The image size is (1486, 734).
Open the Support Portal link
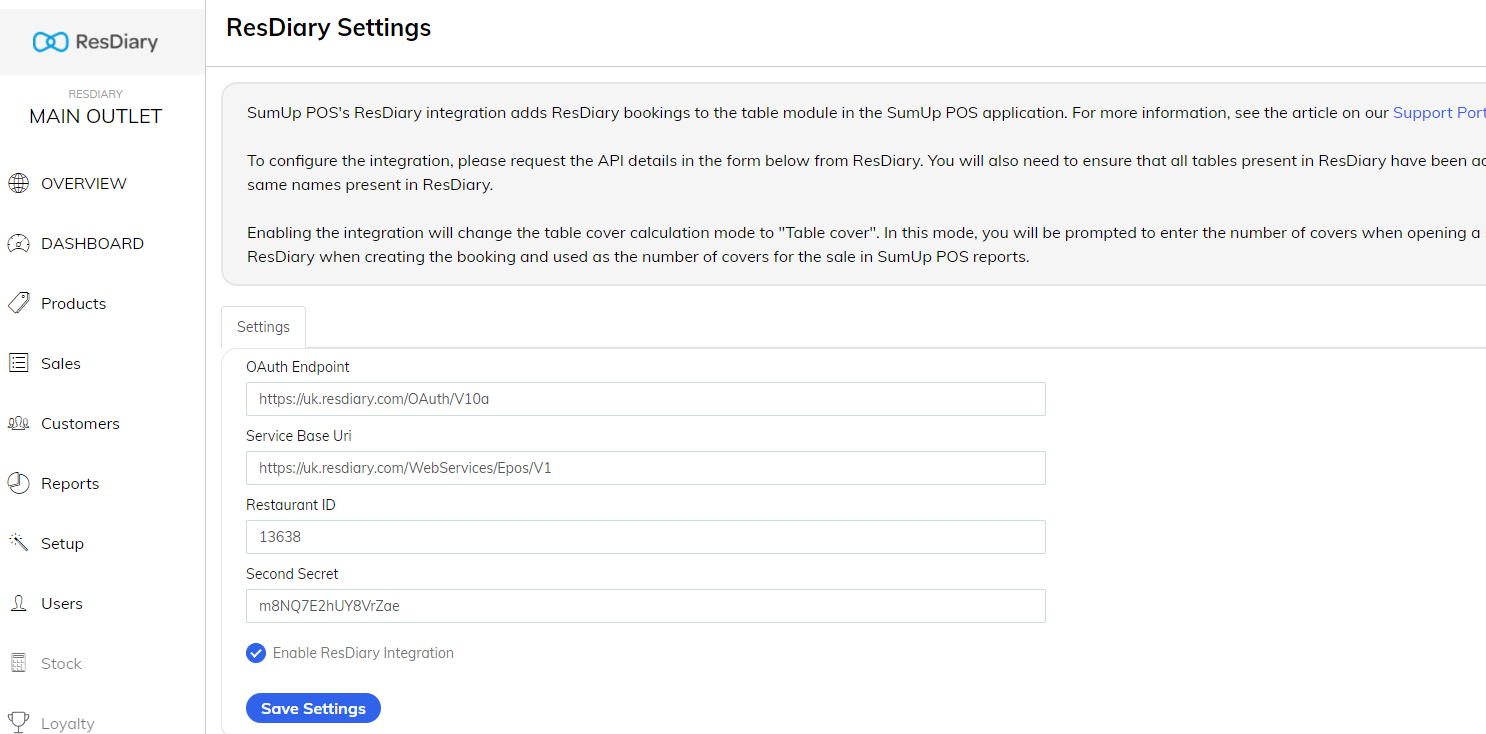pos(1438,112)
